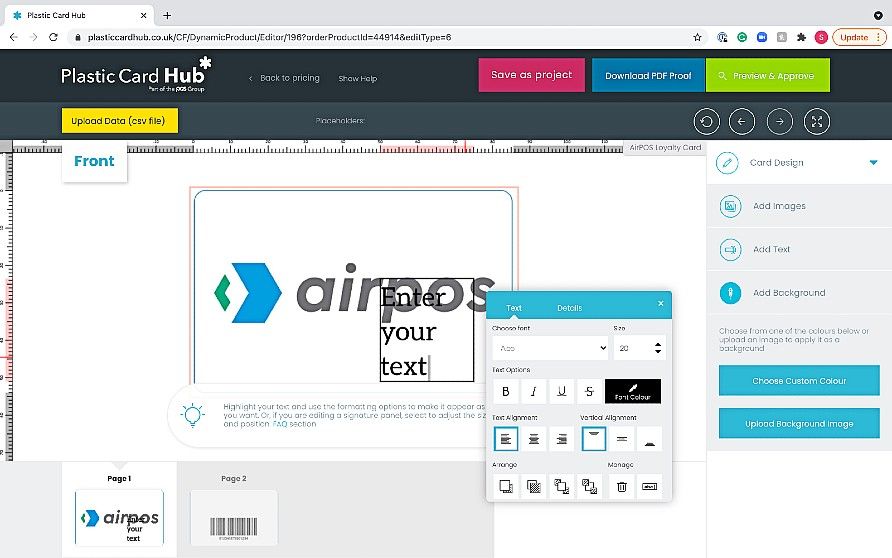This screenshot has height=558, width=892.
Task: Open the Add Images menu item
Action: (799, 206)
